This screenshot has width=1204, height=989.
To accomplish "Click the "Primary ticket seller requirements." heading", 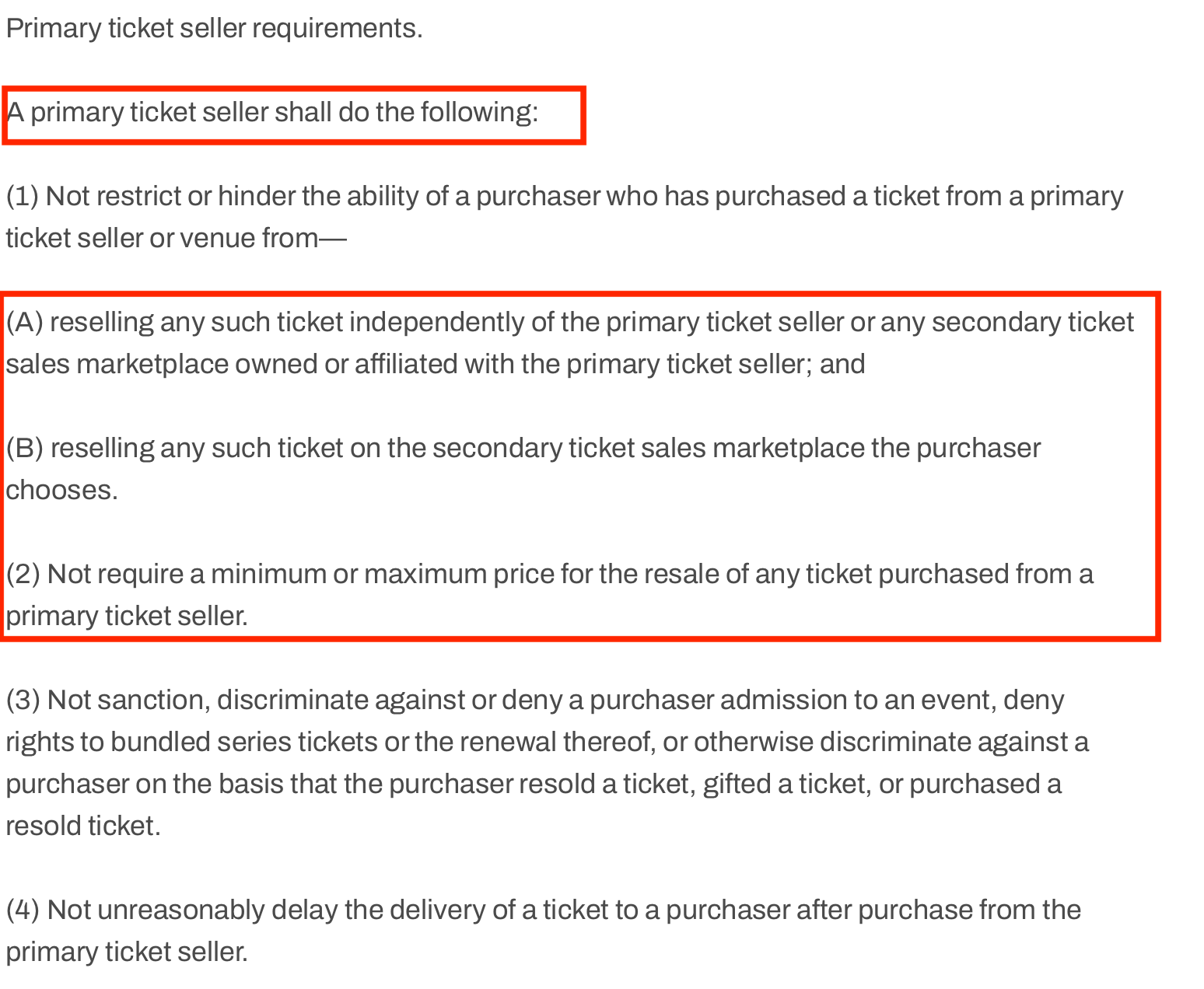I will 214,29.
